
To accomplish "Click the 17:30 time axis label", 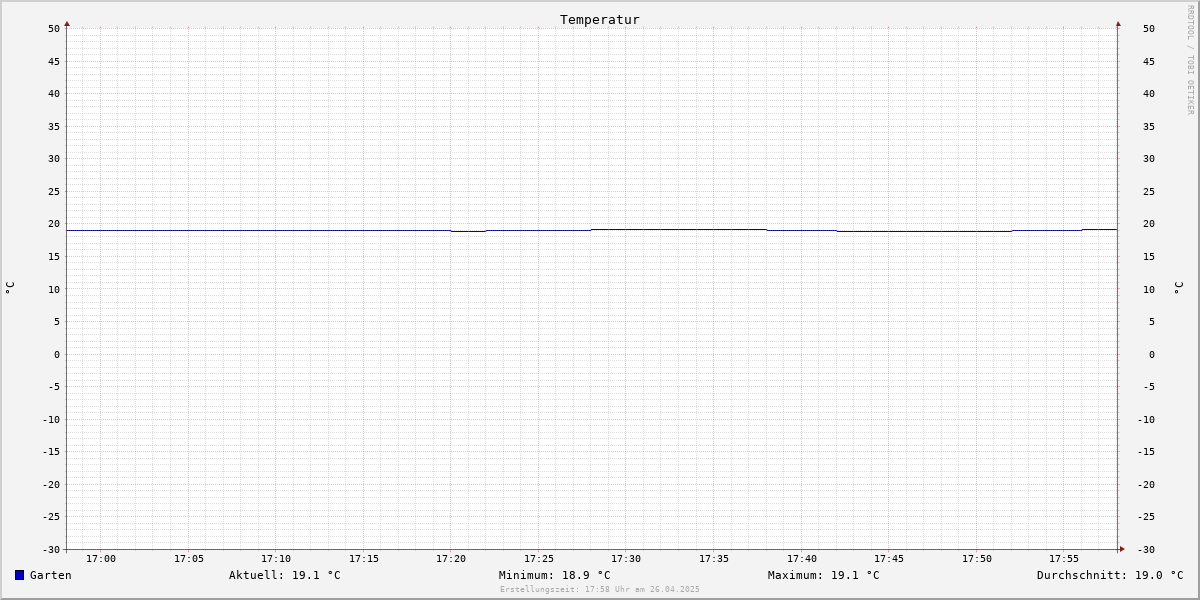I will tap(626, 559).
